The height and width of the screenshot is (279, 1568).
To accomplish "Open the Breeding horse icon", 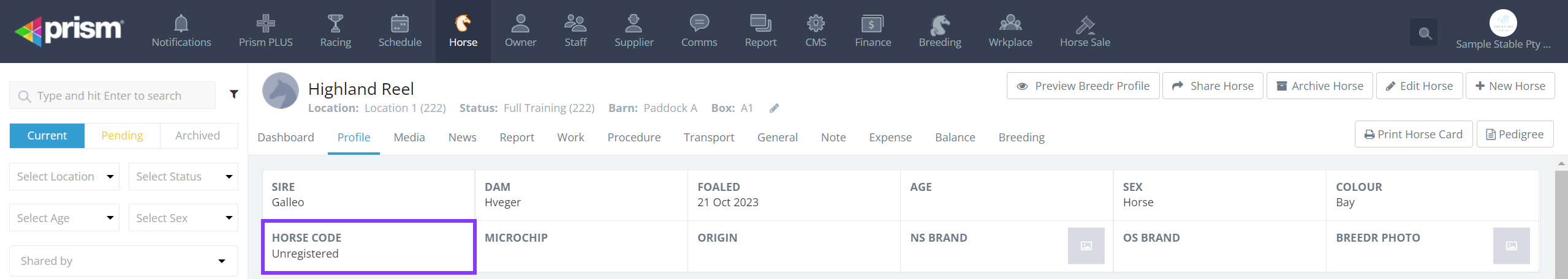I will pyautogui.click(x=939, y=25).
